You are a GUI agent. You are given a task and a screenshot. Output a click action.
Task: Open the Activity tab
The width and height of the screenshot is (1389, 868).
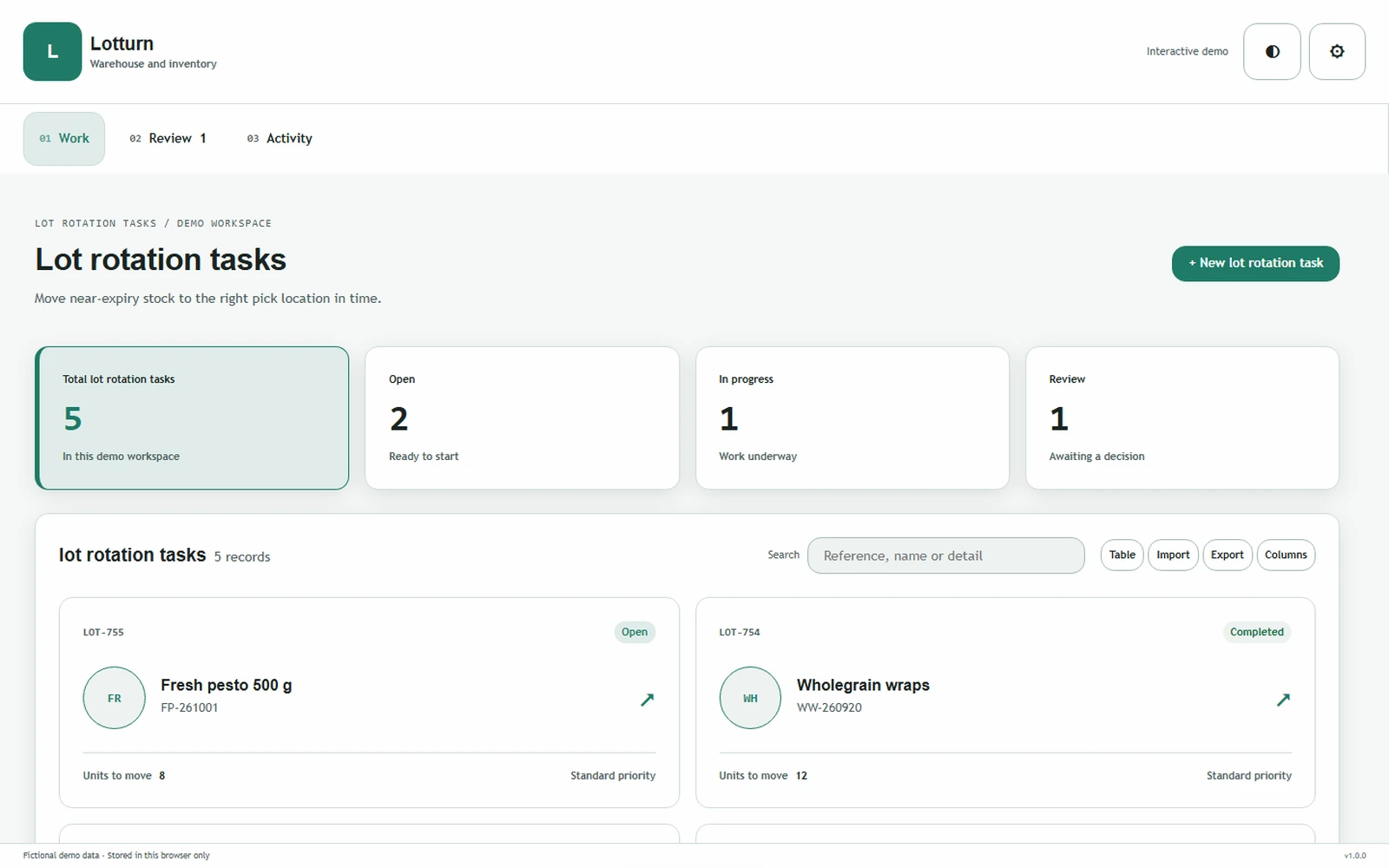point(280,138)
